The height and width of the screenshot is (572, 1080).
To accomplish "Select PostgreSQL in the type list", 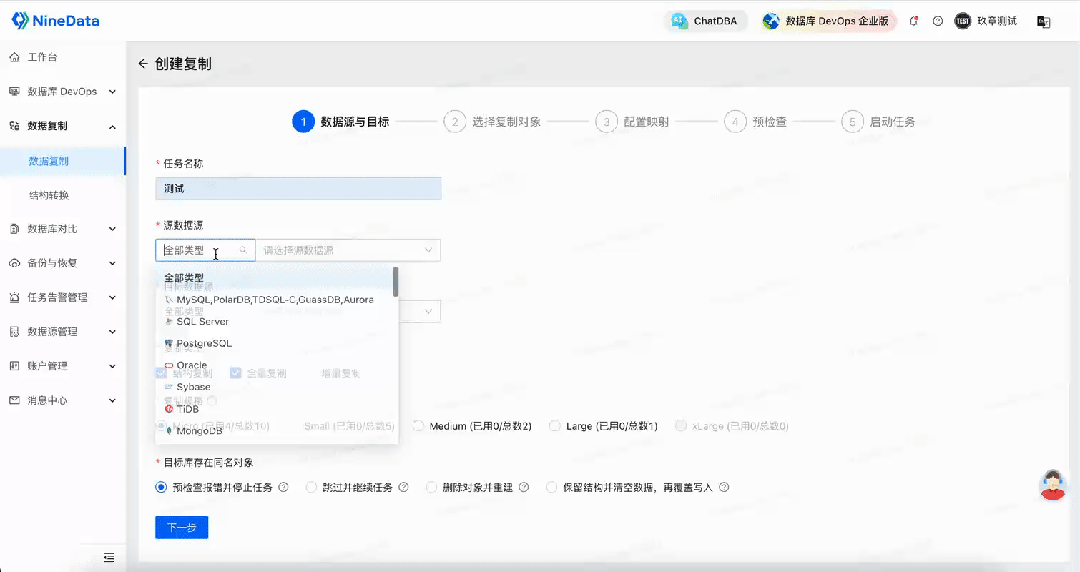I will [274, 343].
